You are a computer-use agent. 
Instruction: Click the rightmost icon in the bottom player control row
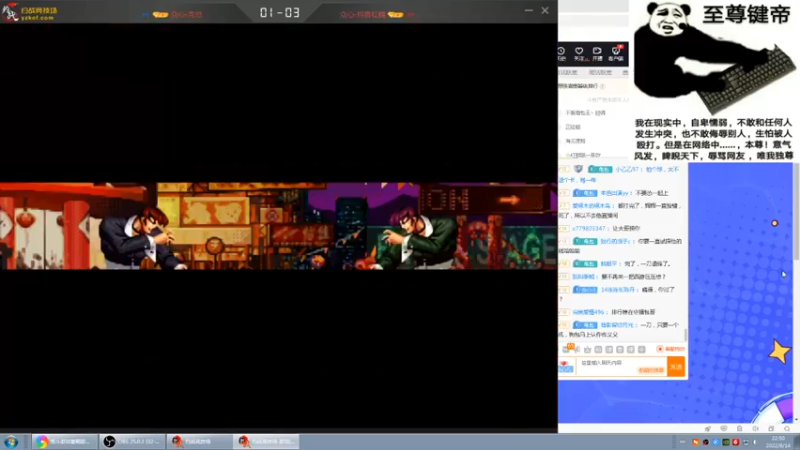[x=787, y=429]
